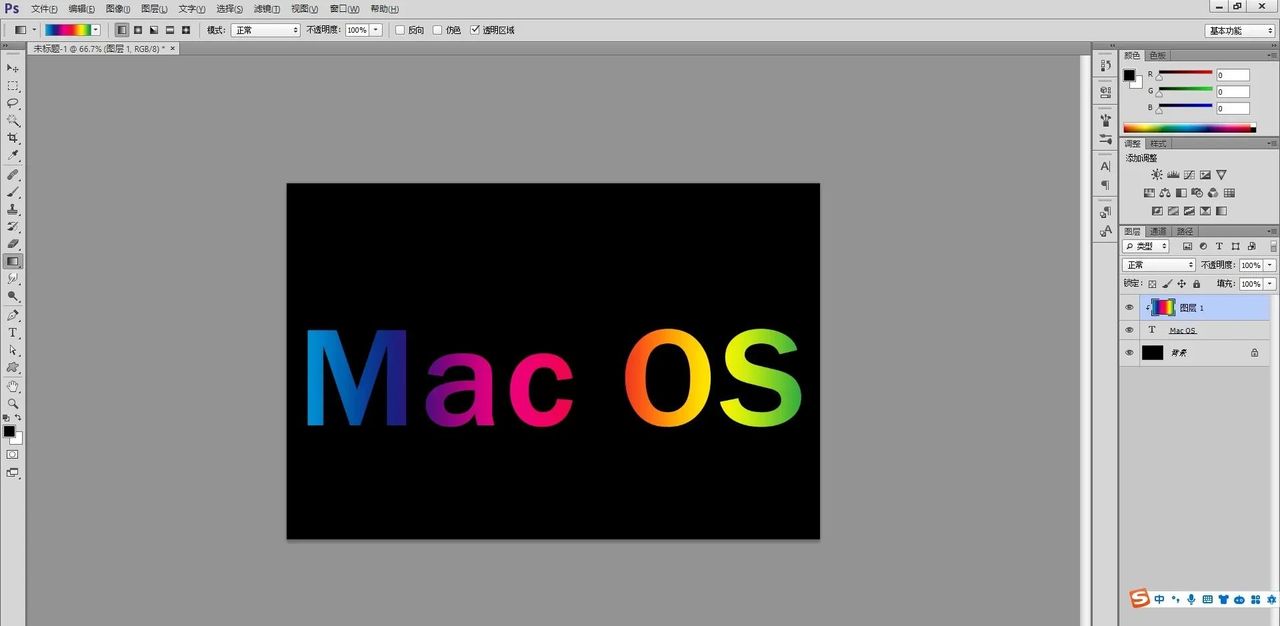Open the 模式 blending mode dropdown
The height and width of the screenshot is (626, 1280).
click(x=266, y=30)
